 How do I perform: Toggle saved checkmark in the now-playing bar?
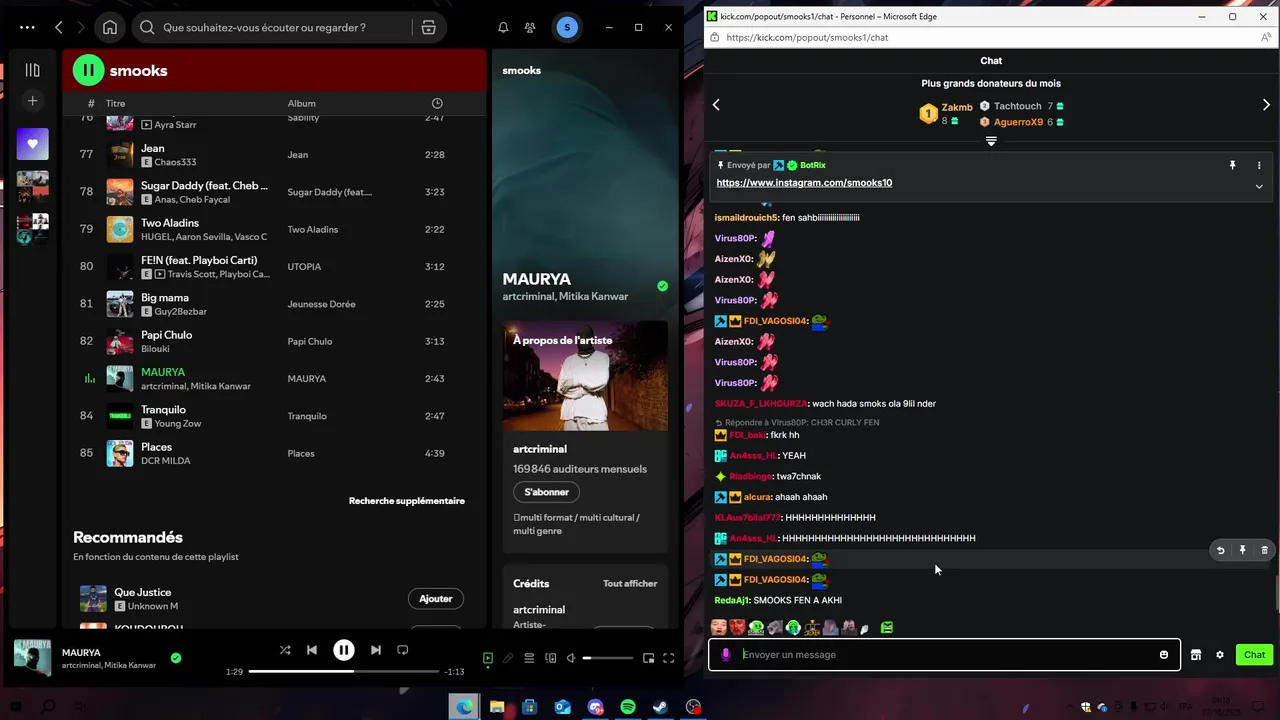pyautogui.click(x=176, y=658)
